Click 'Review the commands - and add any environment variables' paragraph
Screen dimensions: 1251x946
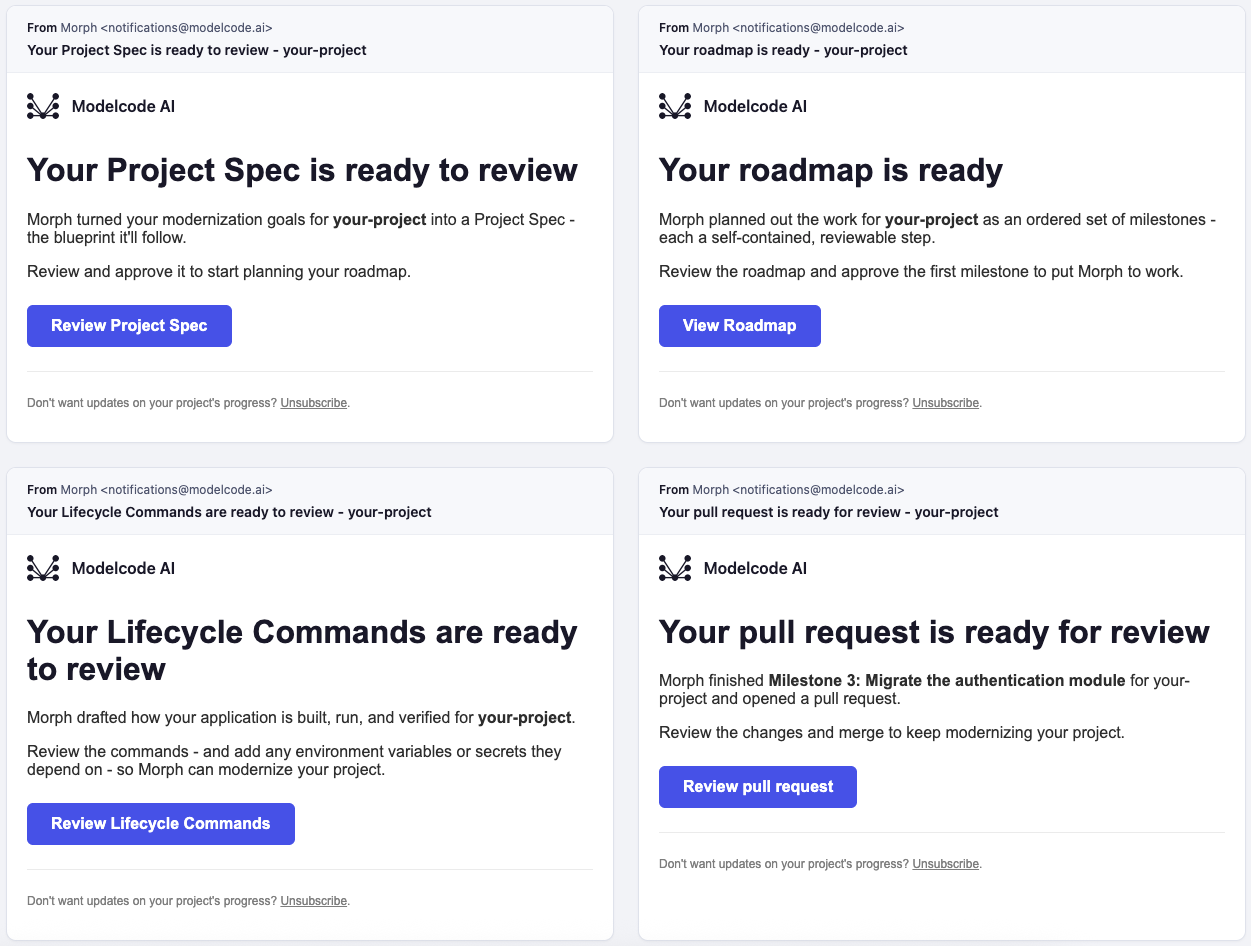point(294,761)
